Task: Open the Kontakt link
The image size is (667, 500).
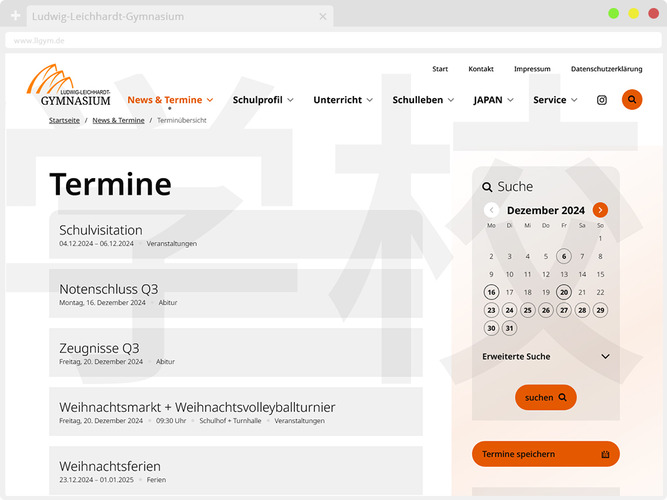Action: pos(481,69)
